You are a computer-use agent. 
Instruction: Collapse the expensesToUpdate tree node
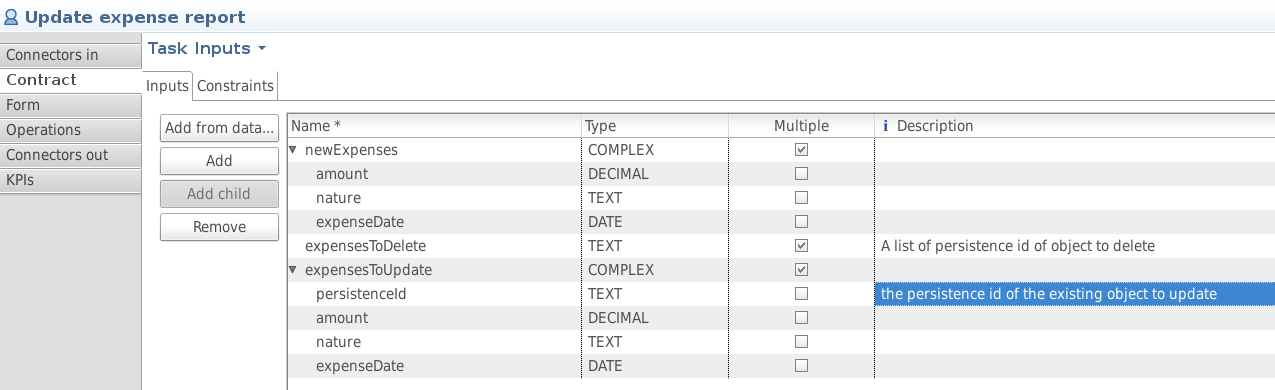(294, 270)
